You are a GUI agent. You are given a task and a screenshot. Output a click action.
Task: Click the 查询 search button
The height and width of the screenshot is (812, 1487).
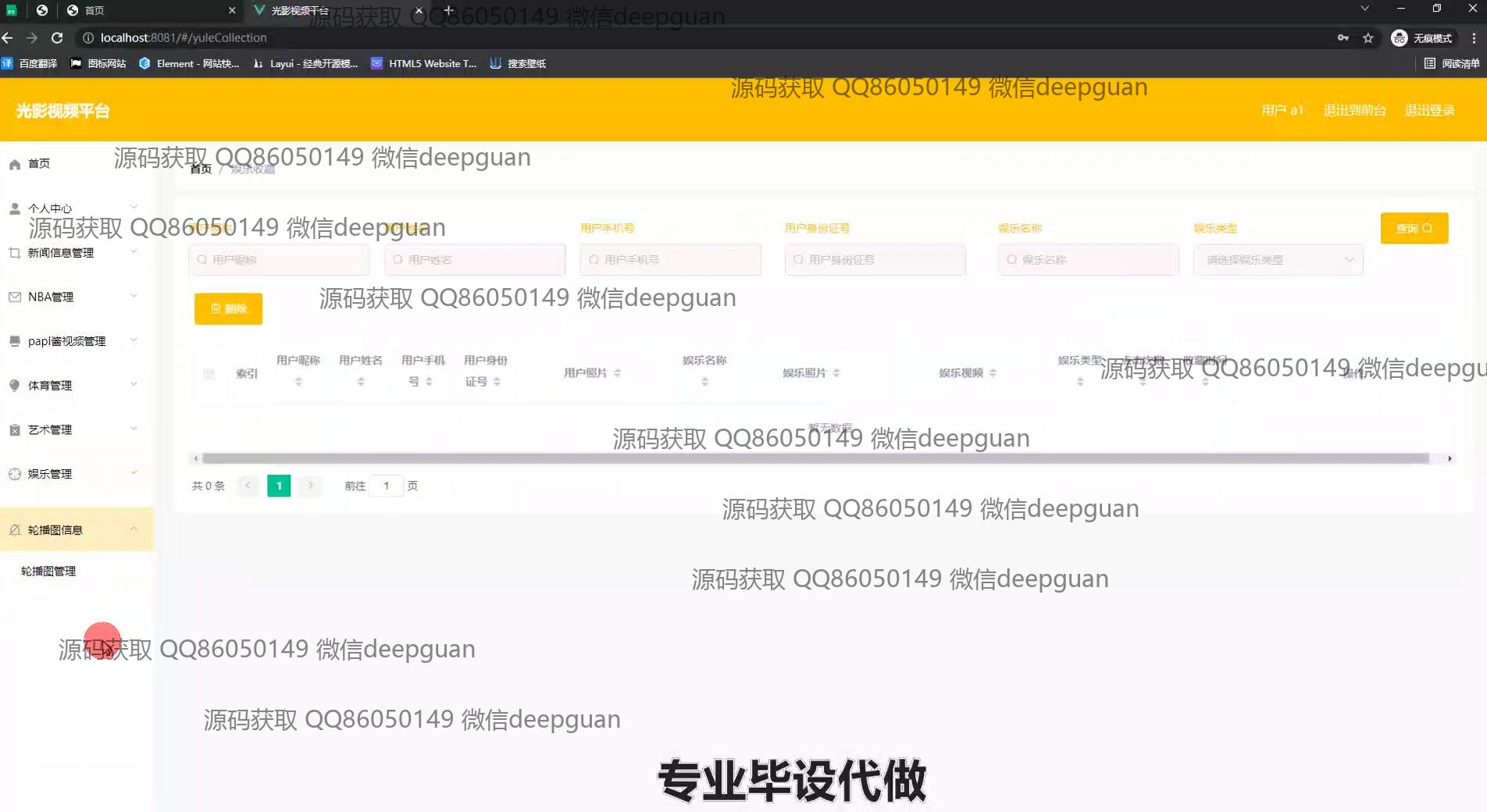(1414, 228)
